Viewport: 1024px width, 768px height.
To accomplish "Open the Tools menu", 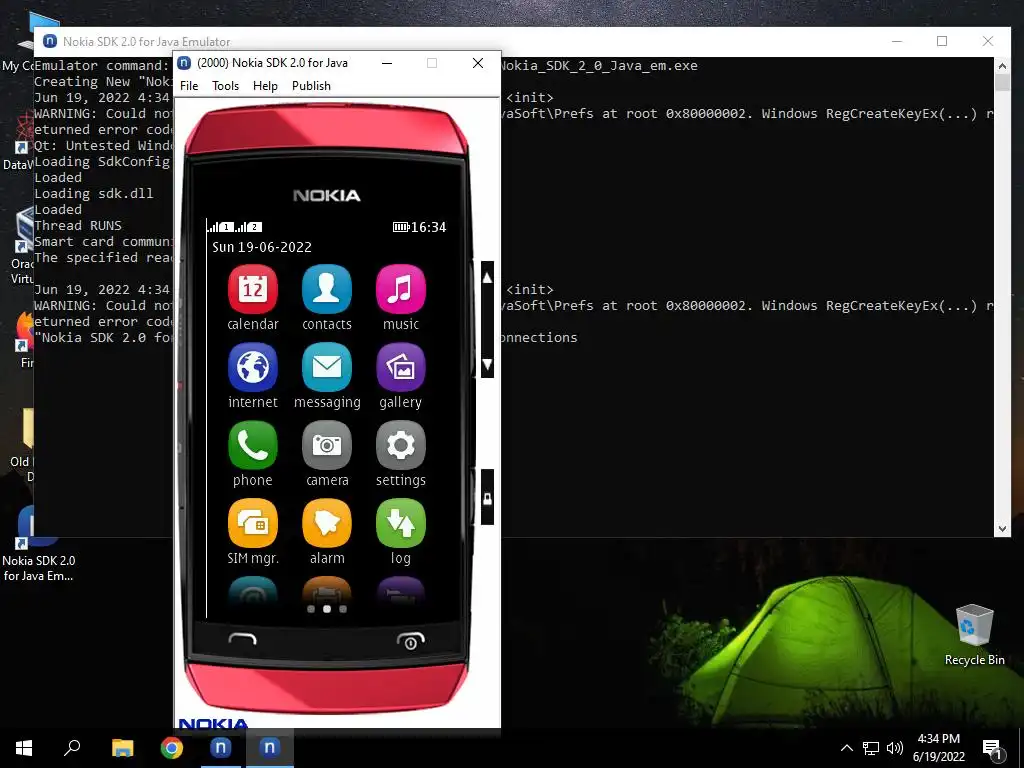I will tap(225, 86).
